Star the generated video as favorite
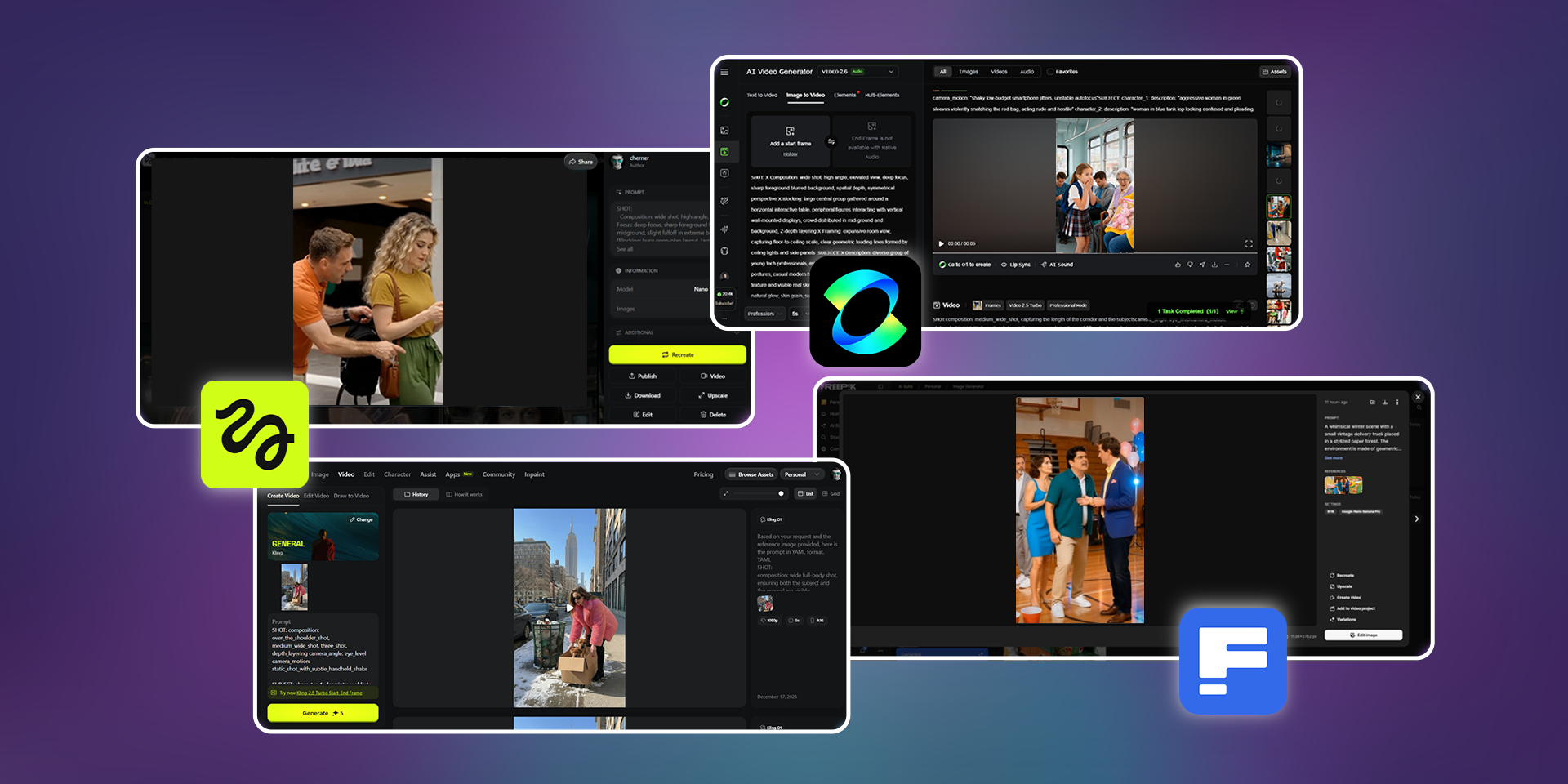Viewport: 1568px width, 784px height. tap(1247, 265)
